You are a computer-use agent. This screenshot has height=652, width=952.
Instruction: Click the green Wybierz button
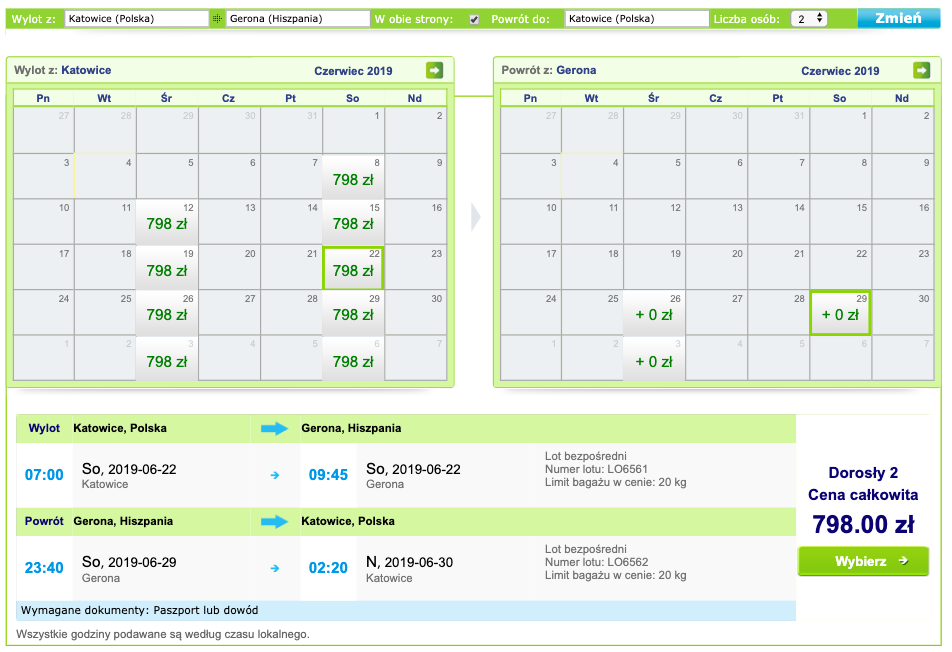(x=863, y=561)
